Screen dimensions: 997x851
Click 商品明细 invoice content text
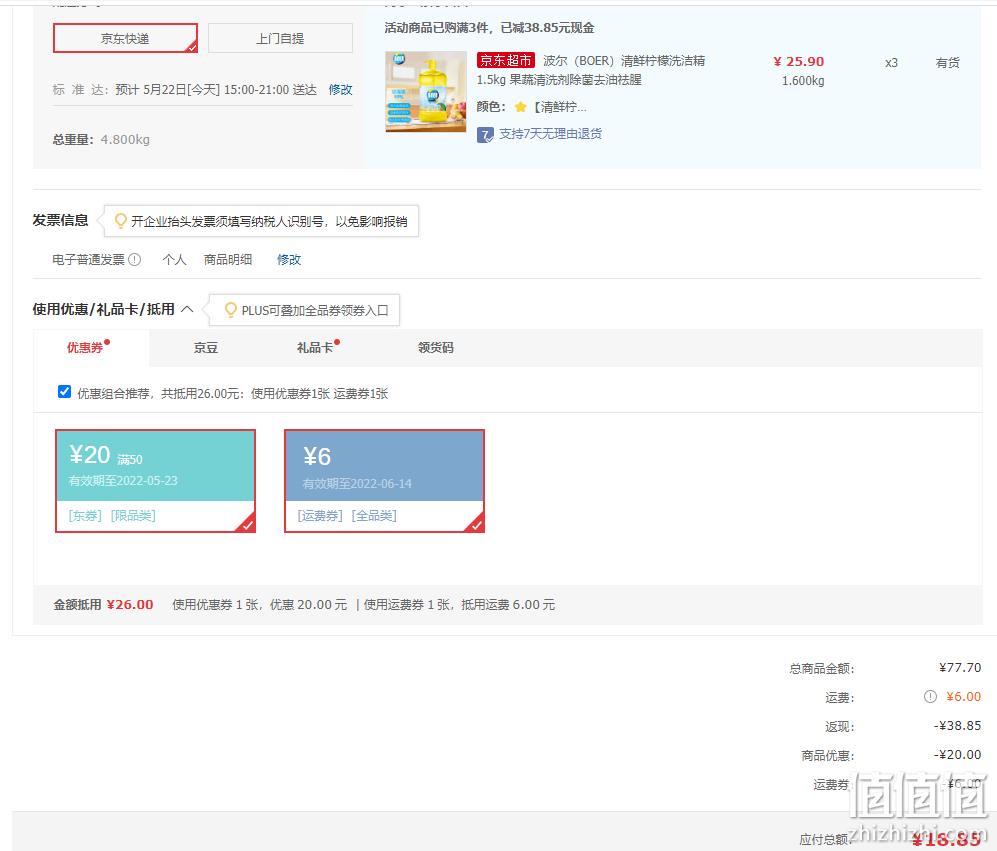tap(228, 259)
